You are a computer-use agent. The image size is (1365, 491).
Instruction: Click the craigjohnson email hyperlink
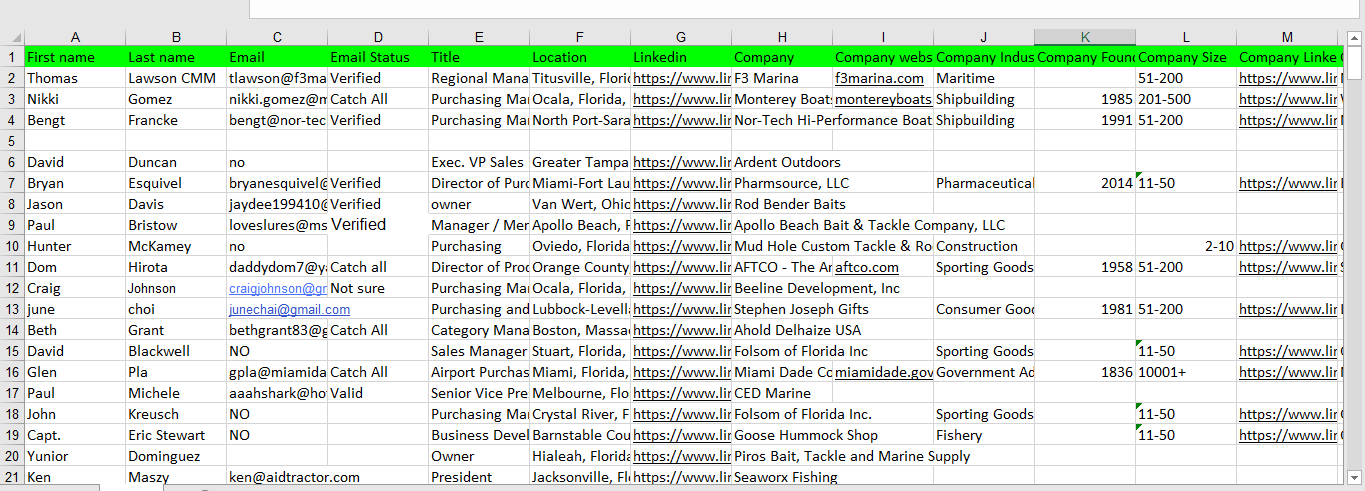277,288
